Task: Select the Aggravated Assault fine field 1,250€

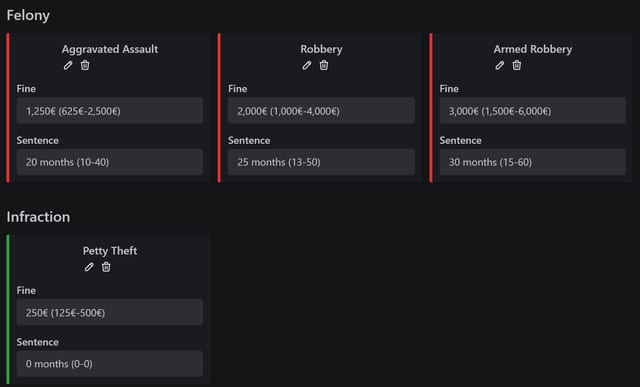Action: 110,111
